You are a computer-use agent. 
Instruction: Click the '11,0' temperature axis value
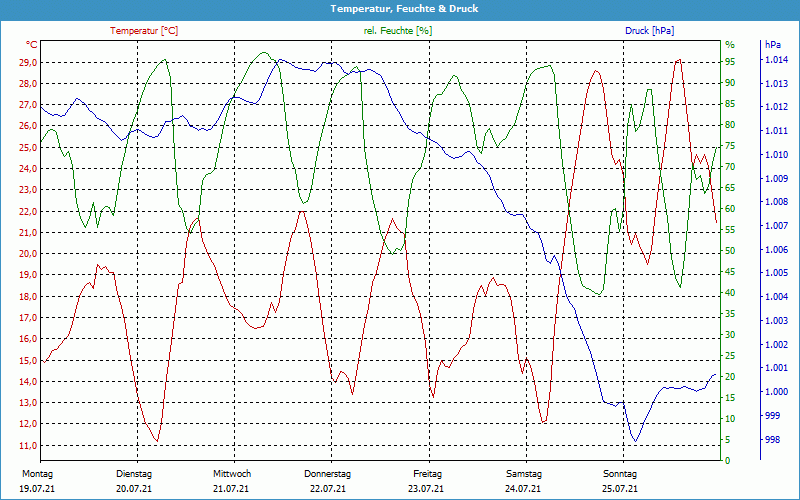pos(28,445)
